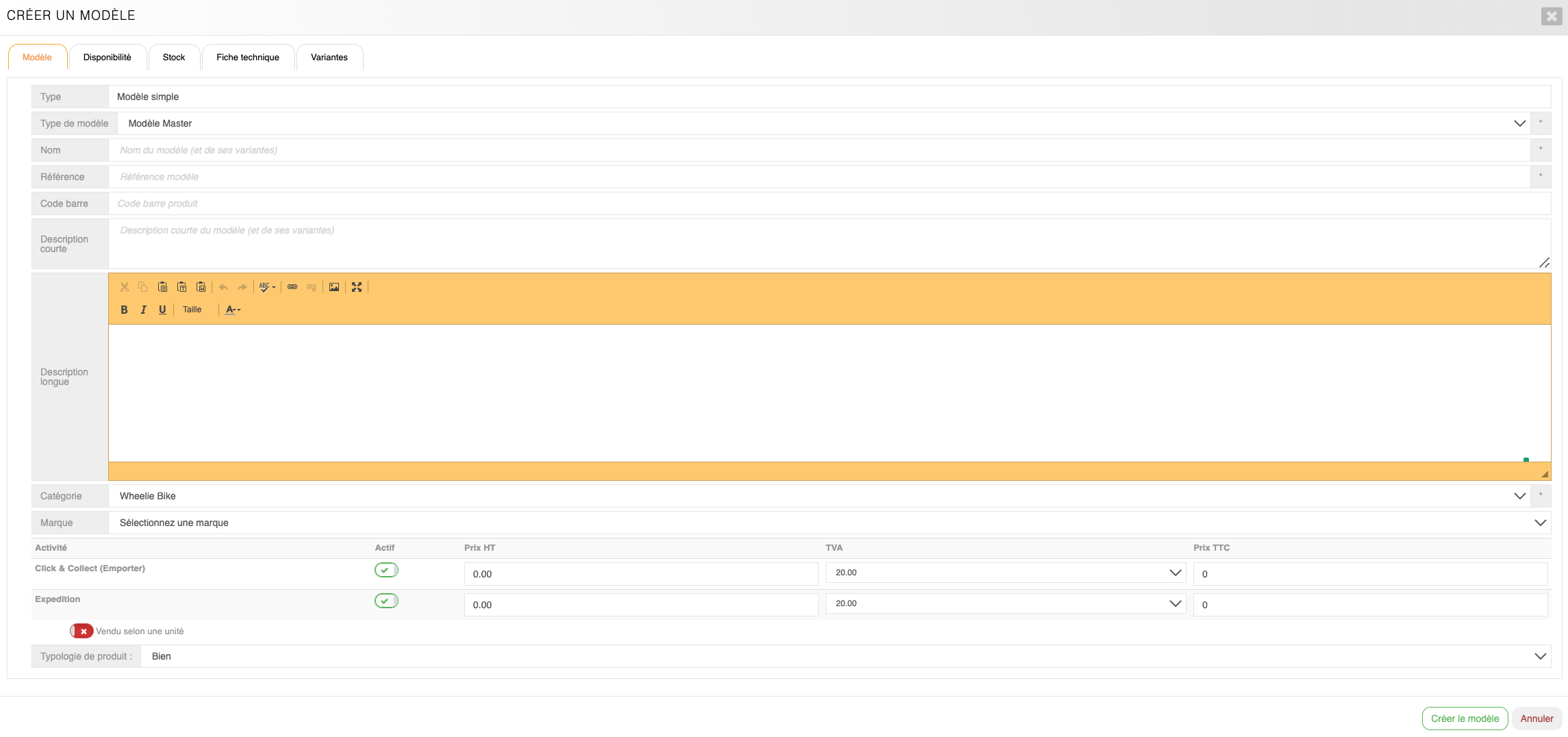Insert a hyperlink in long description
The height and width of the screenshot is (737, 1568).
292,287
